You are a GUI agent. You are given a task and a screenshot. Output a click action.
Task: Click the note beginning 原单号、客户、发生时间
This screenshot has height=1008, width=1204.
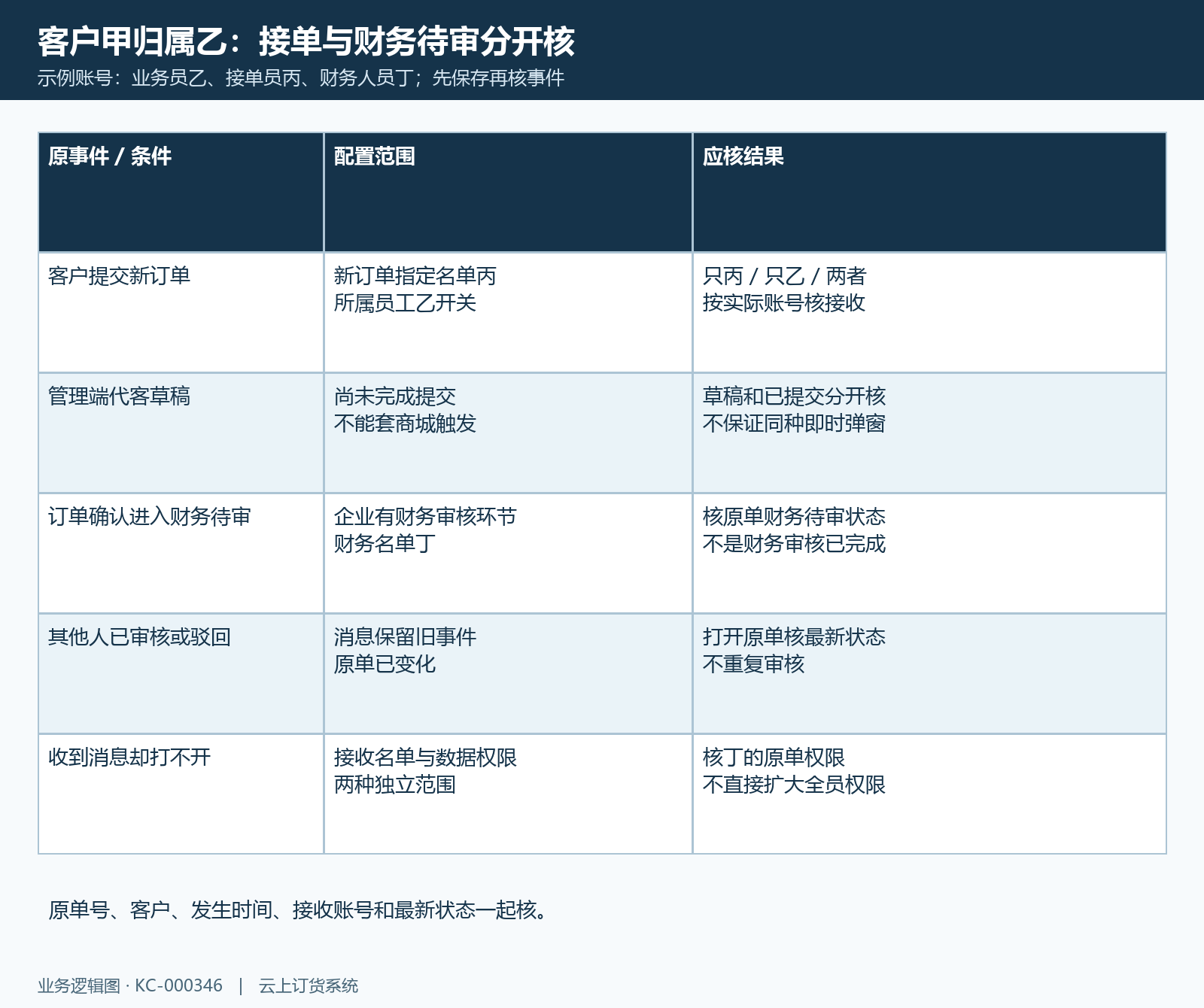coord(299,910)
